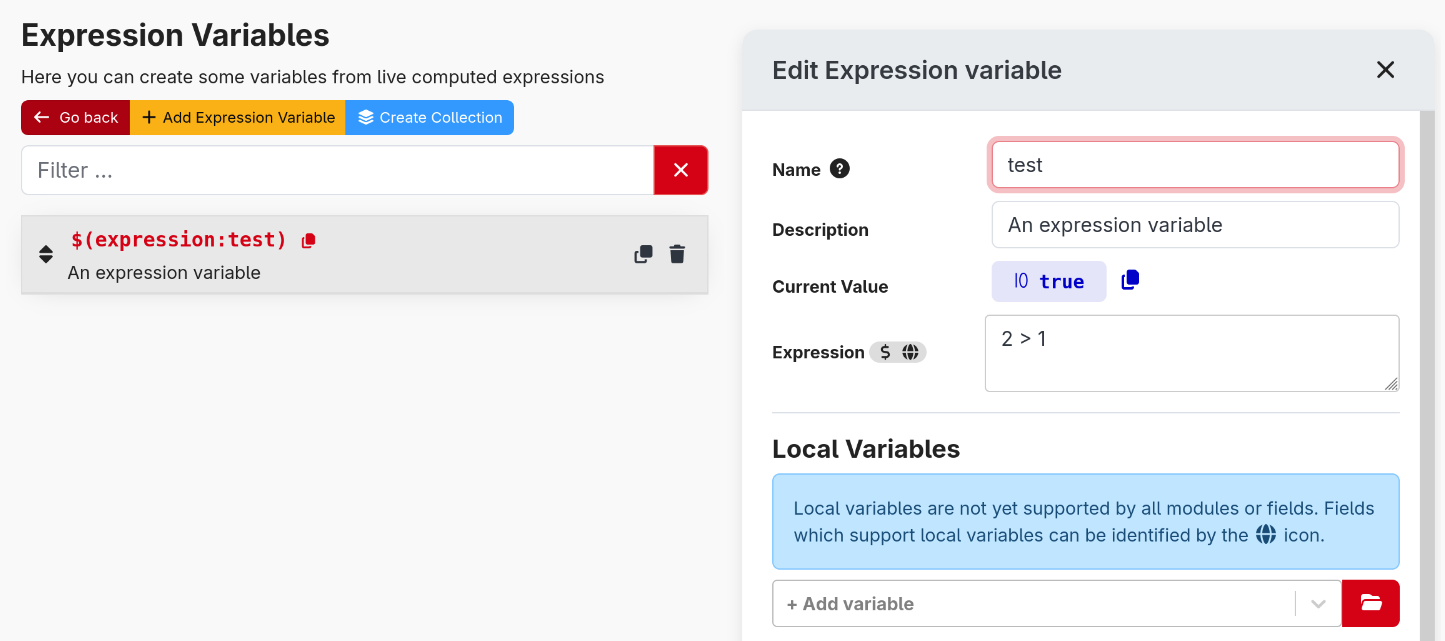The width and height of the screenshot is (1445, 641).
Task: Click the Description field
Action: [x=1195, y=224]
